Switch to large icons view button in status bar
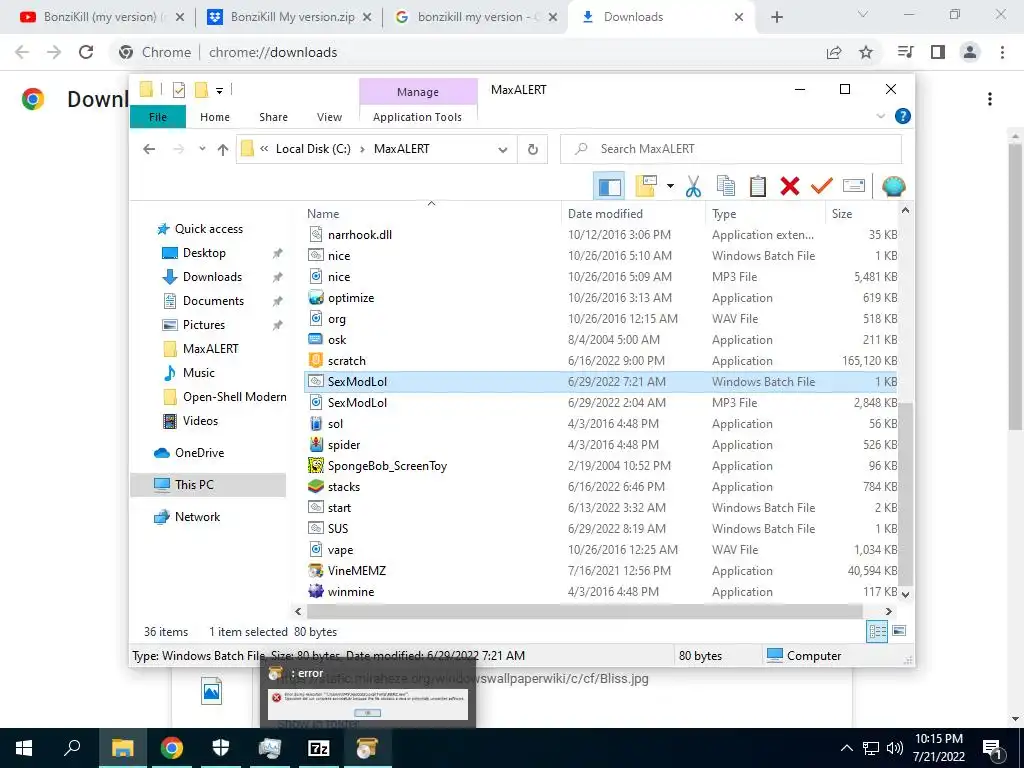This screenshot has height=768, width=1024. (x=899, y=631)
